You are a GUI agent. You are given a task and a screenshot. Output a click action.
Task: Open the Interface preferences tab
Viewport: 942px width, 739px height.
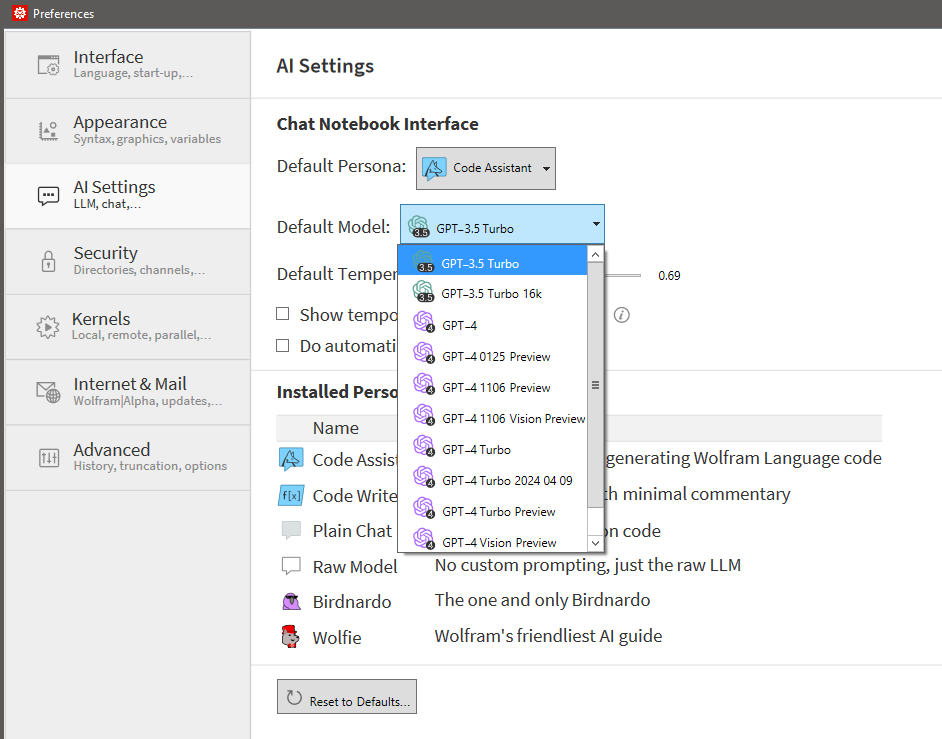pos(127,65)
